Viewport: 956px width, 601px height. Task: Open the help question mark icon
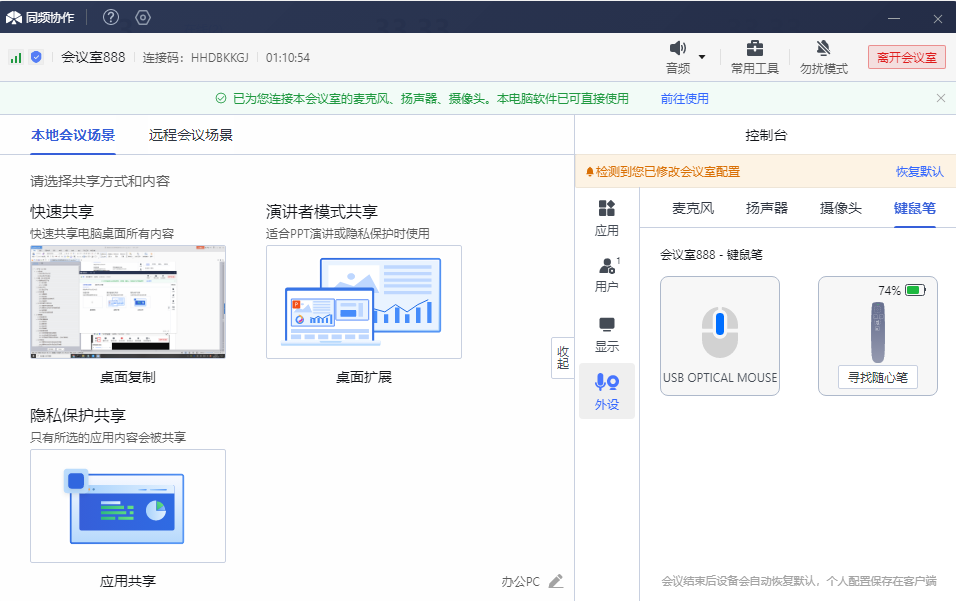tap(111, 17)
